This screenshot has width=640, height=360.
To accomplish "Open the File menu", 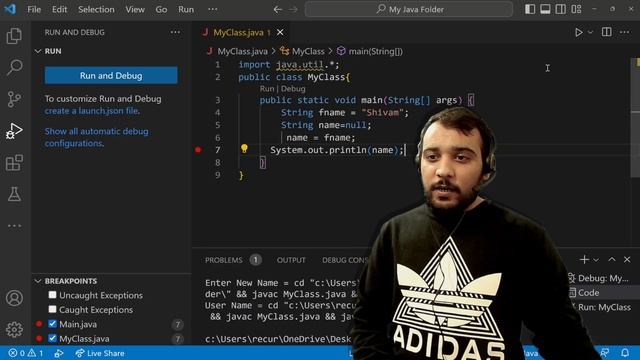I will (x=34, y=9).
